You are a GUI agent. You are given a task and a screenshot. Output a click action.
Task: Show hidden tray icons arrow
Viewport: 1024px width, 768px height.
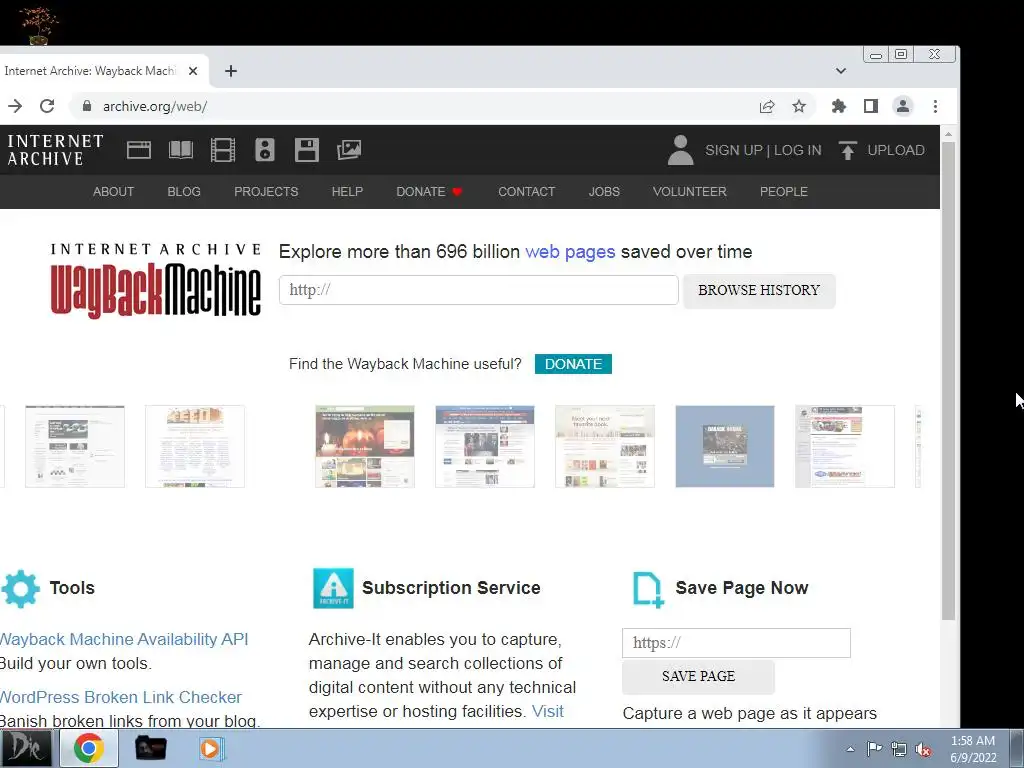pos(850,749)
